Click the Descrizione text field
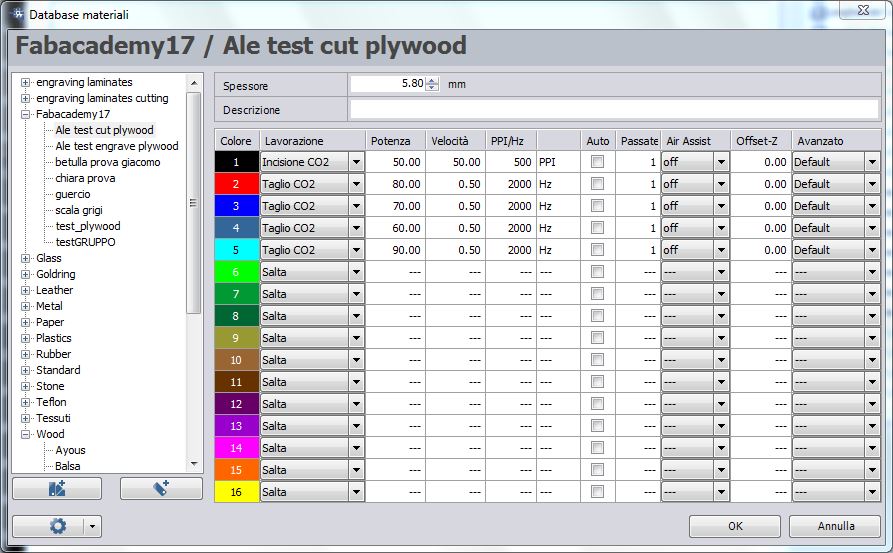Viewport: 893px width, 553px height. tap(614, 109)
